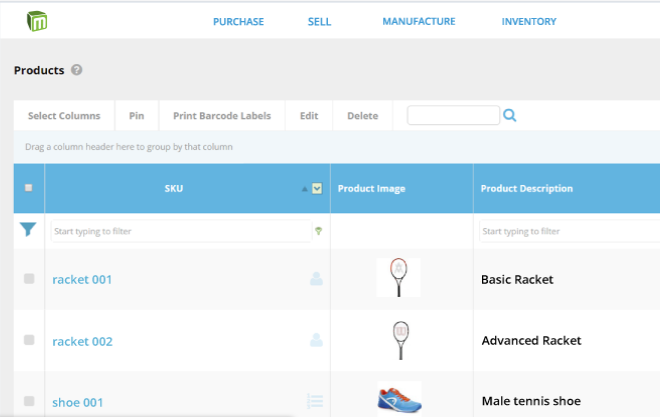Click the Select Columns button

click(x=64, y=116)
